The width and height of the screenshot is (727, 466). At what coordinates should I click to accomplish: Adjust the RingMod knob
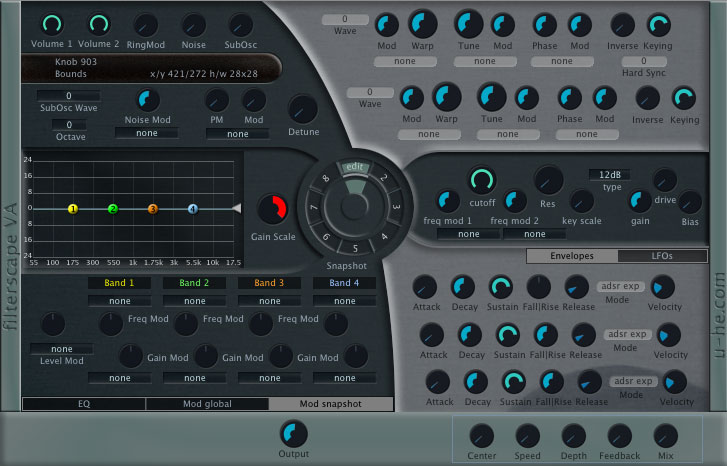pos(146,26)
